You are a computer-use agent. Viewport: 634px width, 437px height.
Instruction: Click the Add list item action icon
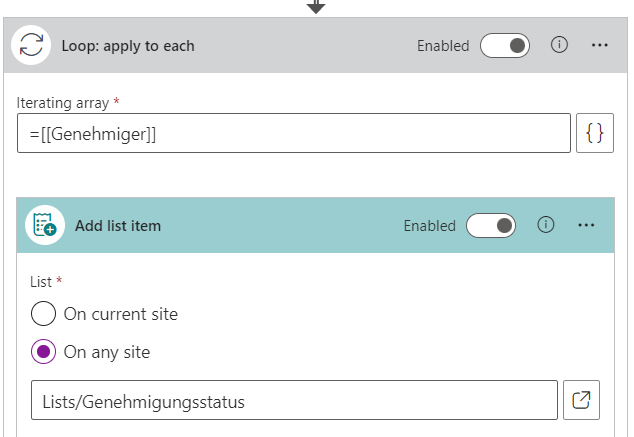click(44, 226)
